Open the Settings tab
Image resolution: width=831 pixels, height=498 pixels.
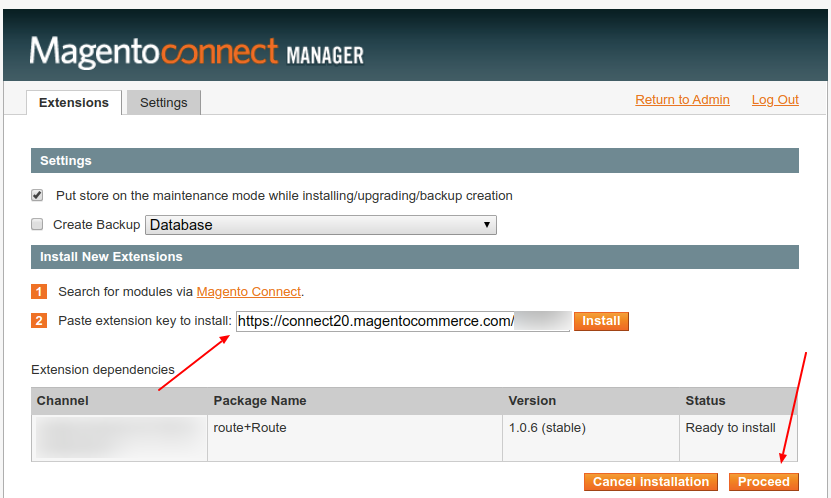tap(163, 102)
